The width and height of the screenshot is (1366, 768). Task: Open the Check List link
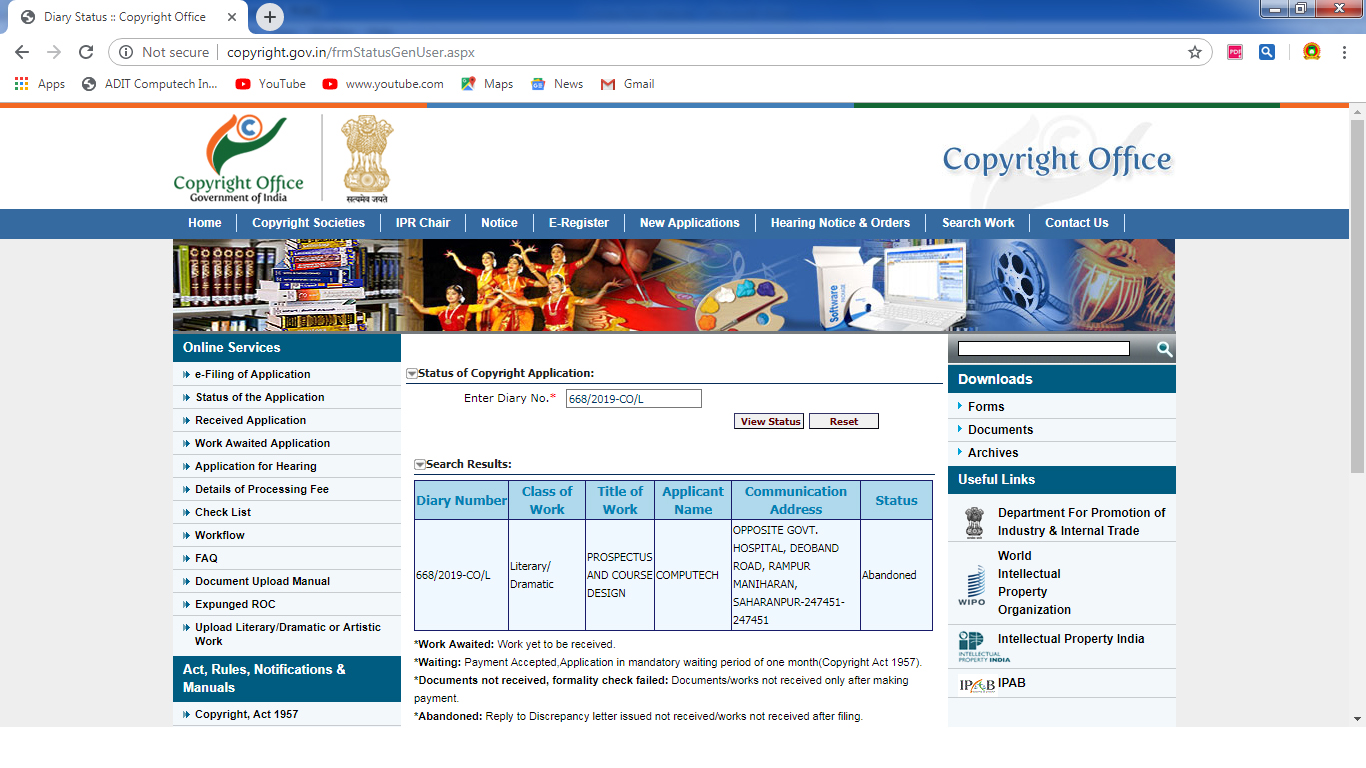tap(223, 512)
